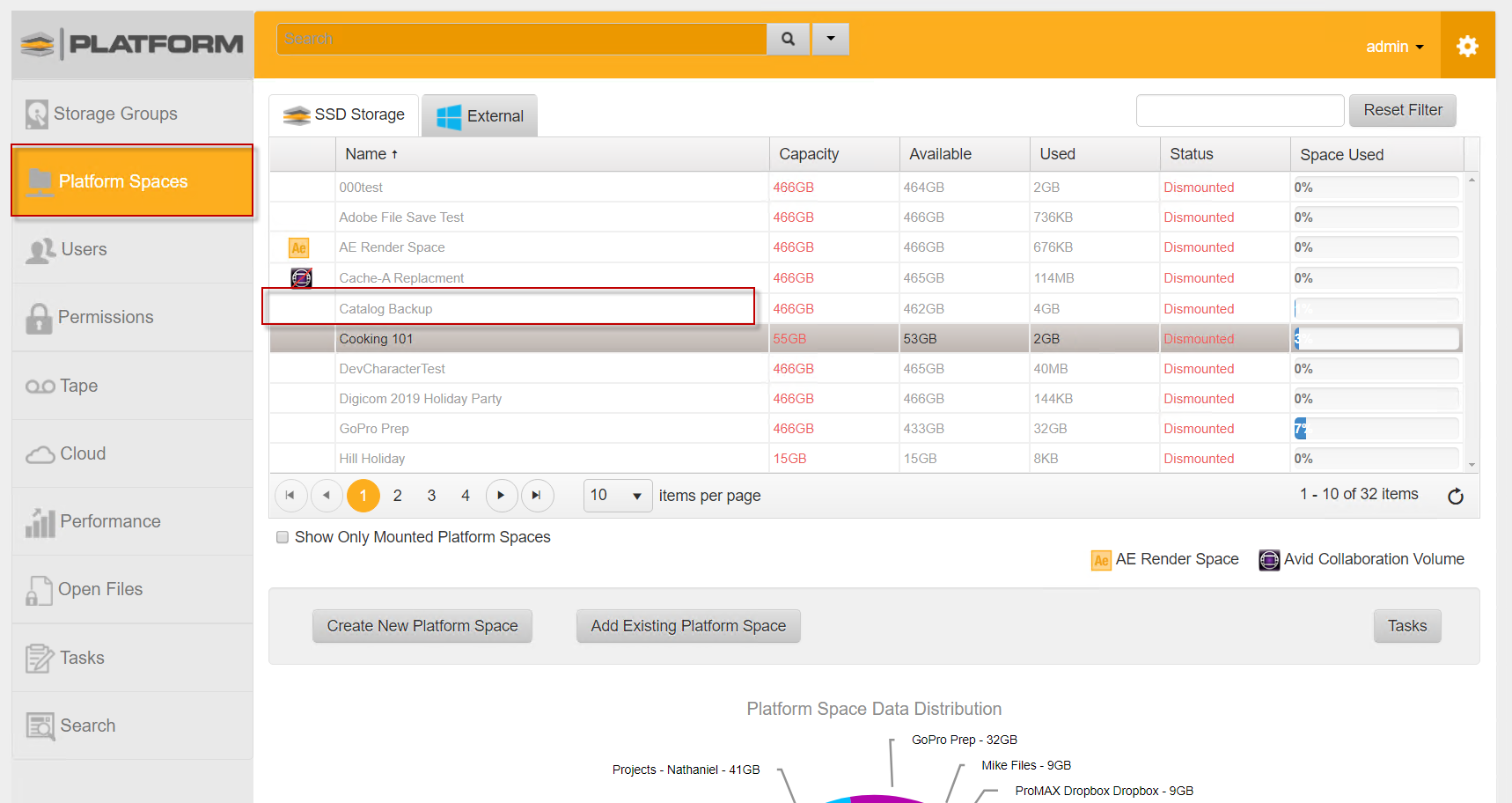
Task: Select the Catalog Backup row
Action: point(866,309)
